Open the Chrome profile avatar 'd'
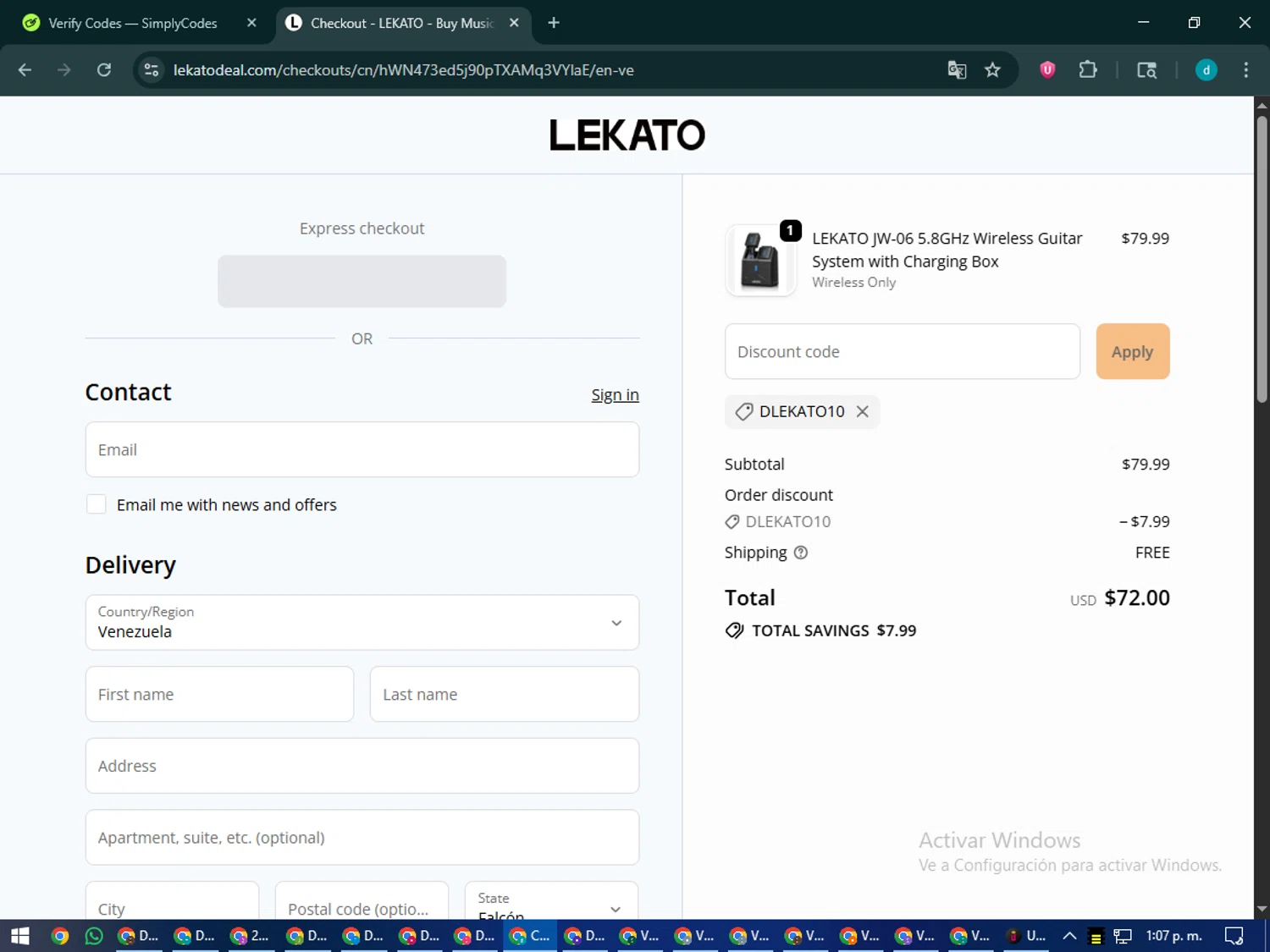The width and height of the screenshot is (1270, 952). 1206,70
